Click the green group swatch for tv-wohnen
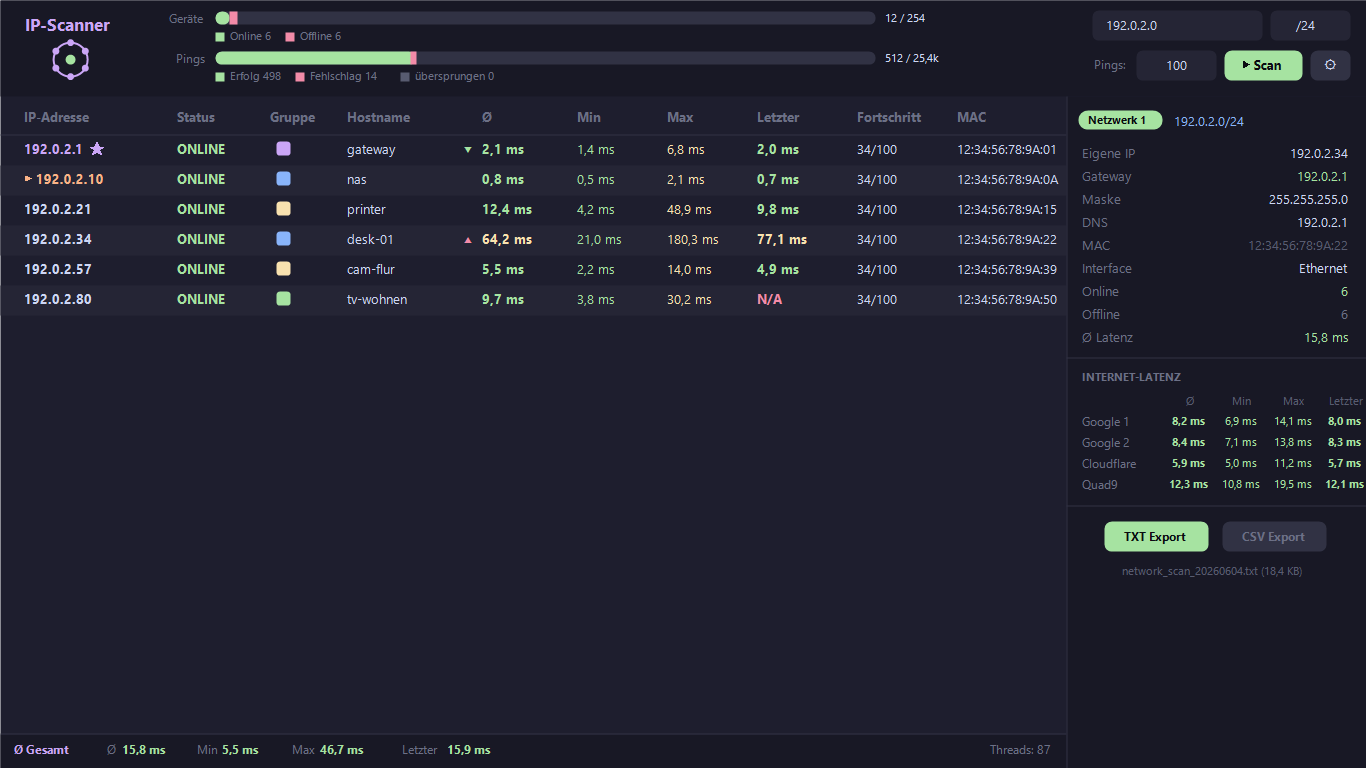The image size is (1366, 768). pos(284,299)
